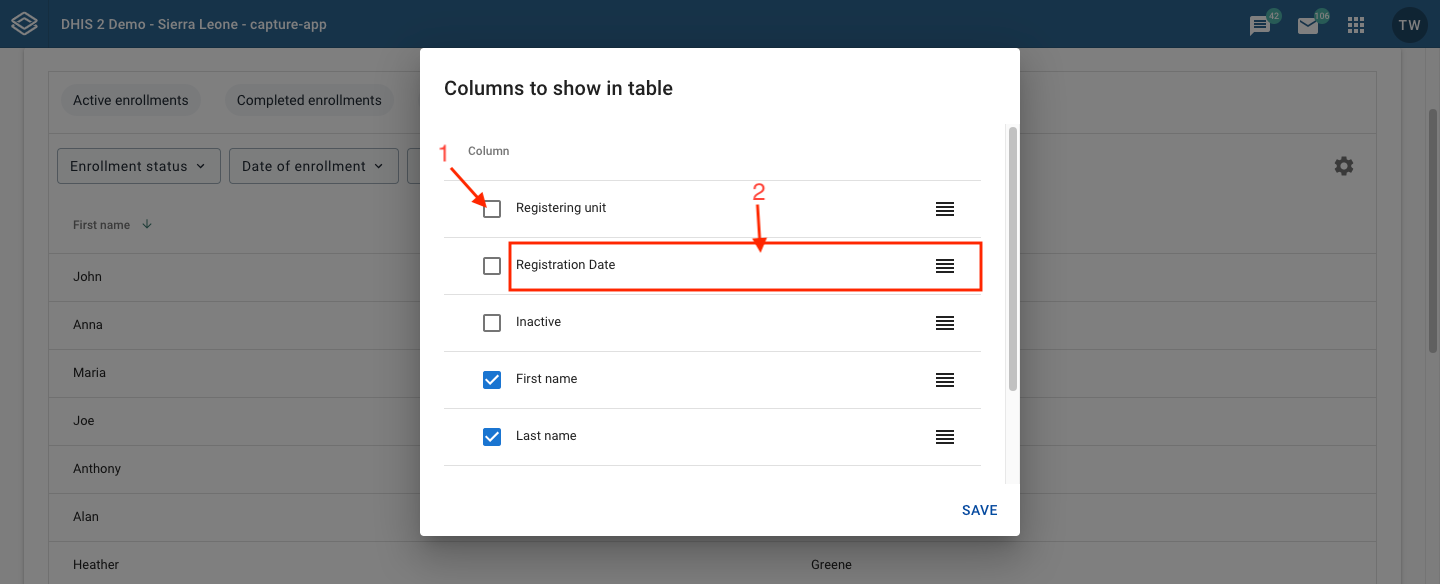Click the dialog's column list scrollbar
The image size is (1440, 584).
[1012, 258]
